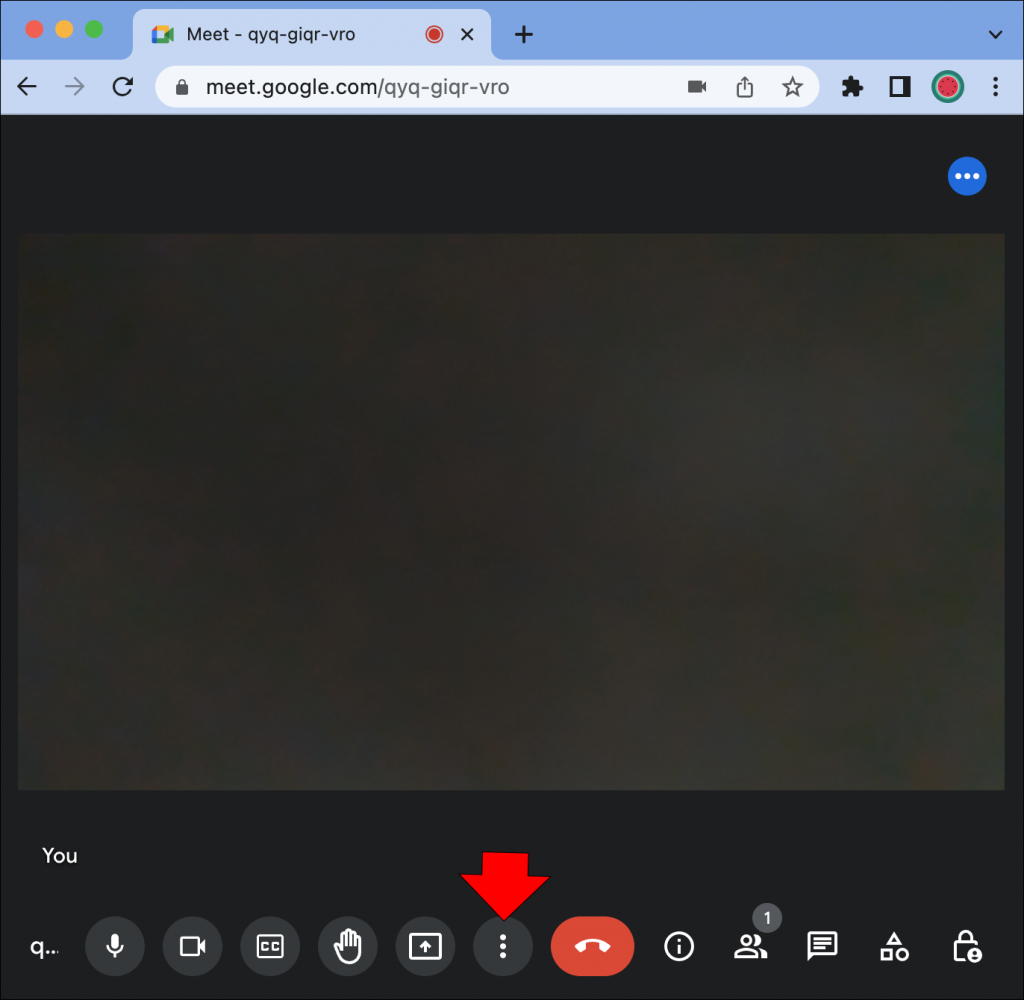1024x1000 pixels.
Task: Leave the call with the red hangup button
Action: pyautogui.click(x=592, y=946)
